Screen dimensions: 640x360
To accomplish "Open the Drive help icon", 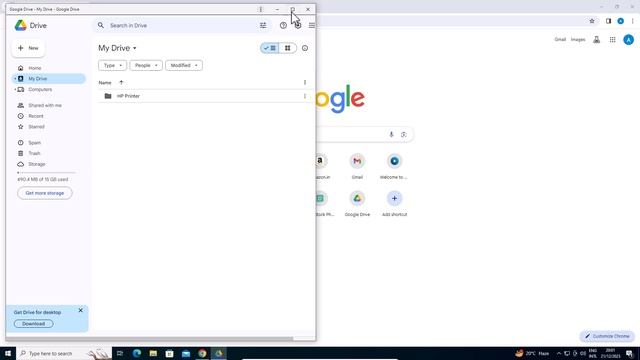I will coord(283,25).
